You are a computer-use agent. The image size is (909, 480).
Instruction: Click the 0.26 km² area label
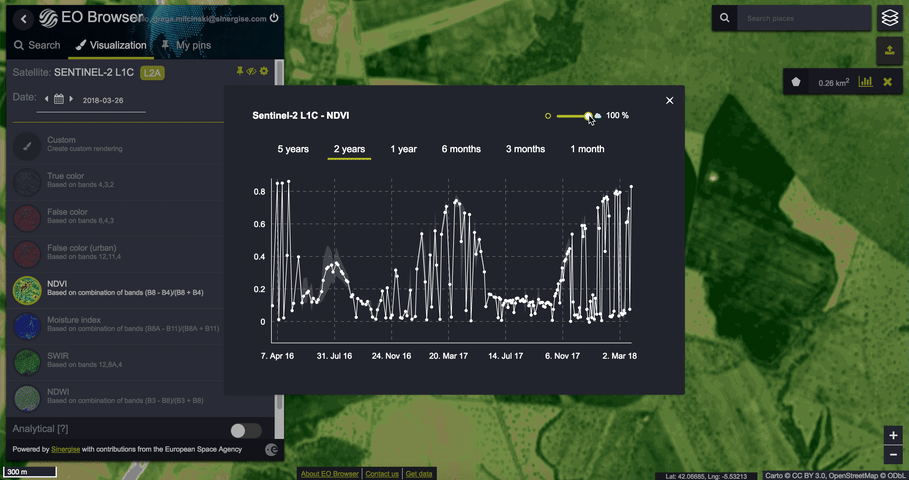coord(834,83)
